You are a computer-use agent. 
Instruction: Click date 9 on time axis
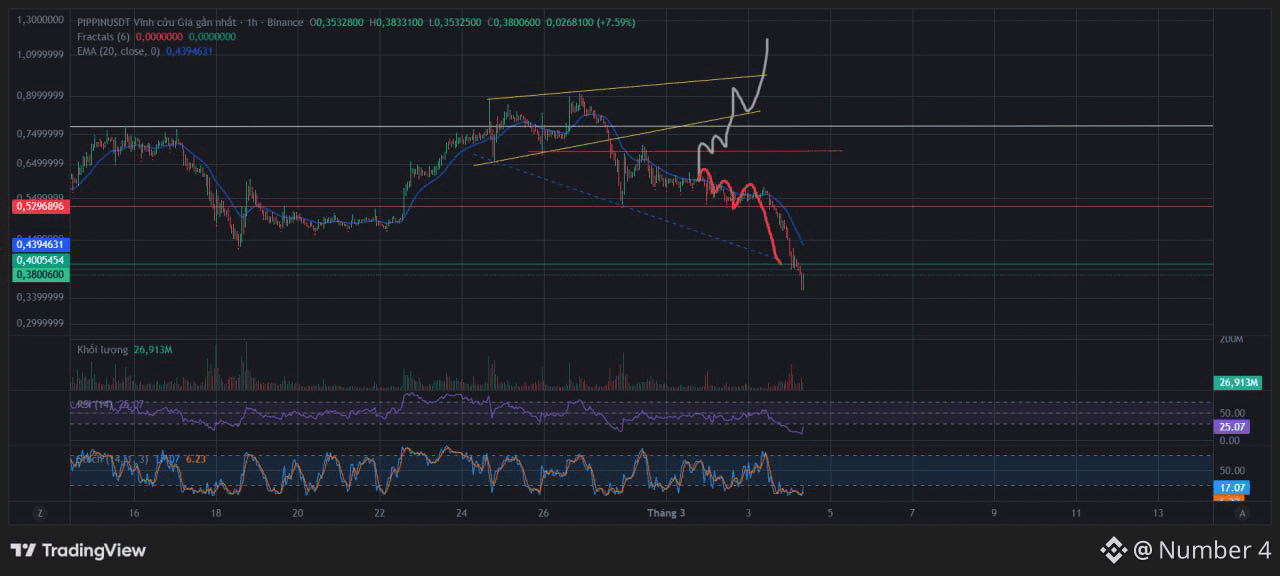click(994, 513)
